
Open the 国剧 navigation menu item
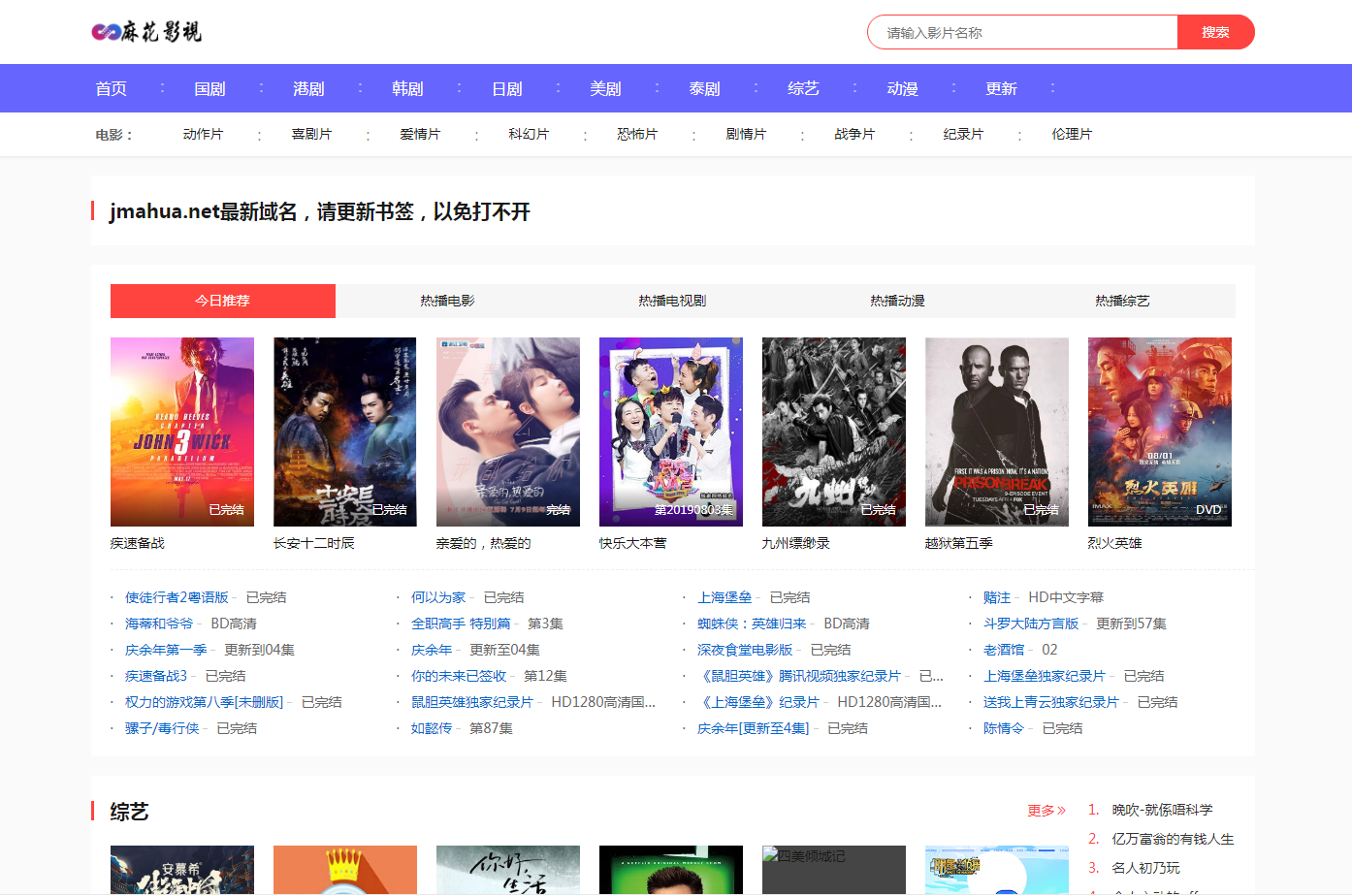[x=209, y=88]
